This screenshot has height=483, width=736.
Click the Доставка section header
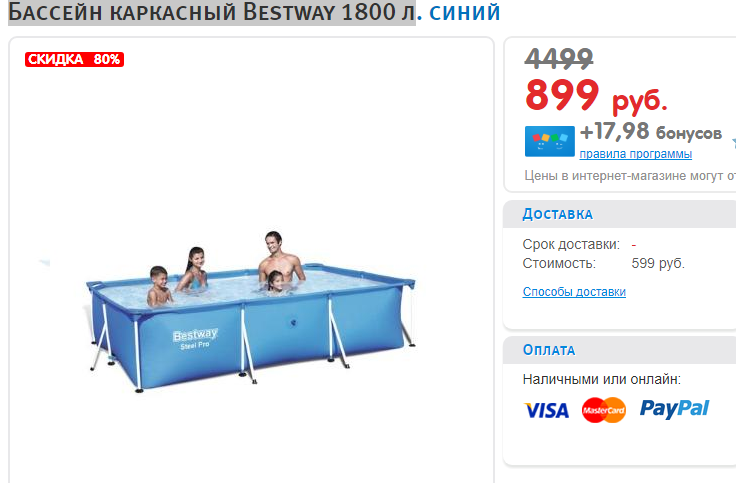[558, 214]
